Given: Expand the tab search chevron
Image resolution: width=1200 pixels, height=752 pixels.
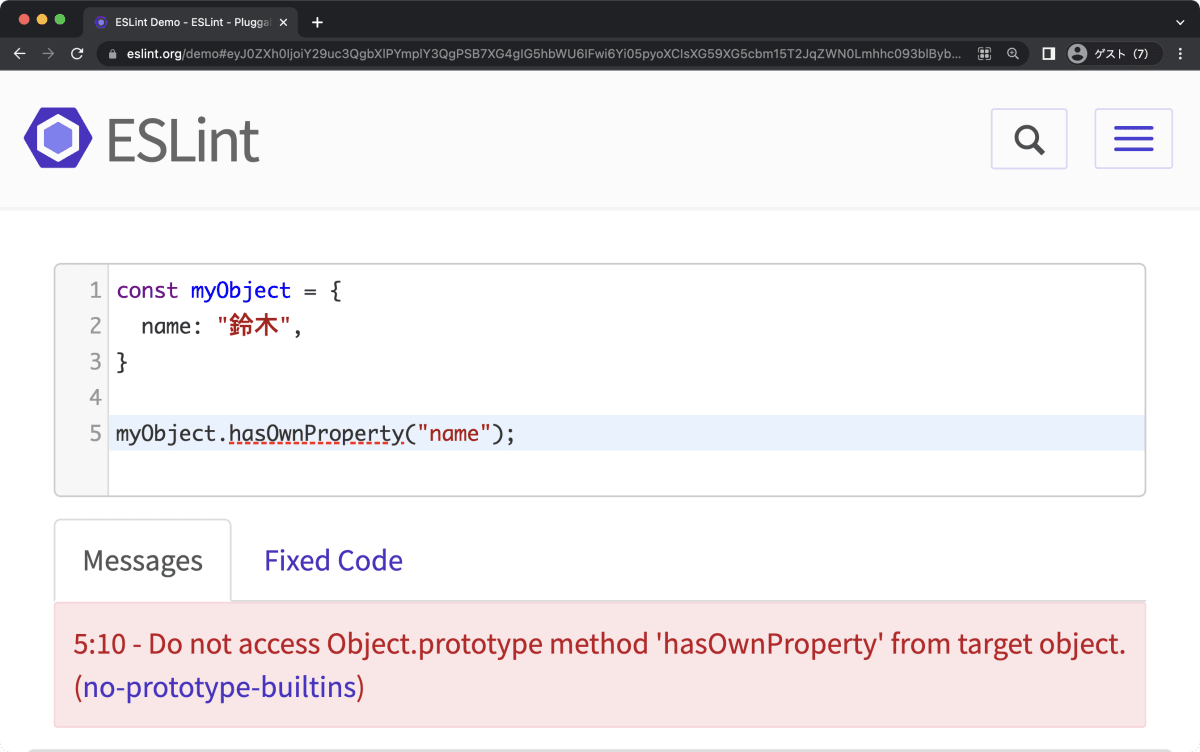Looking at the screenshot, I should pos(1180,21).
